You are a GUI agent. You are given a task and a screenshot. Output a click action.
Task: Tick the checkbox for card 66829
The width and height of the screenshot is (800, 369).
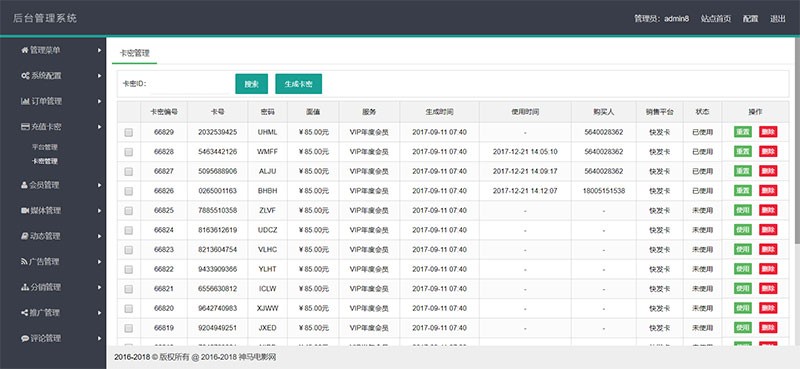(x=129, y=132)
